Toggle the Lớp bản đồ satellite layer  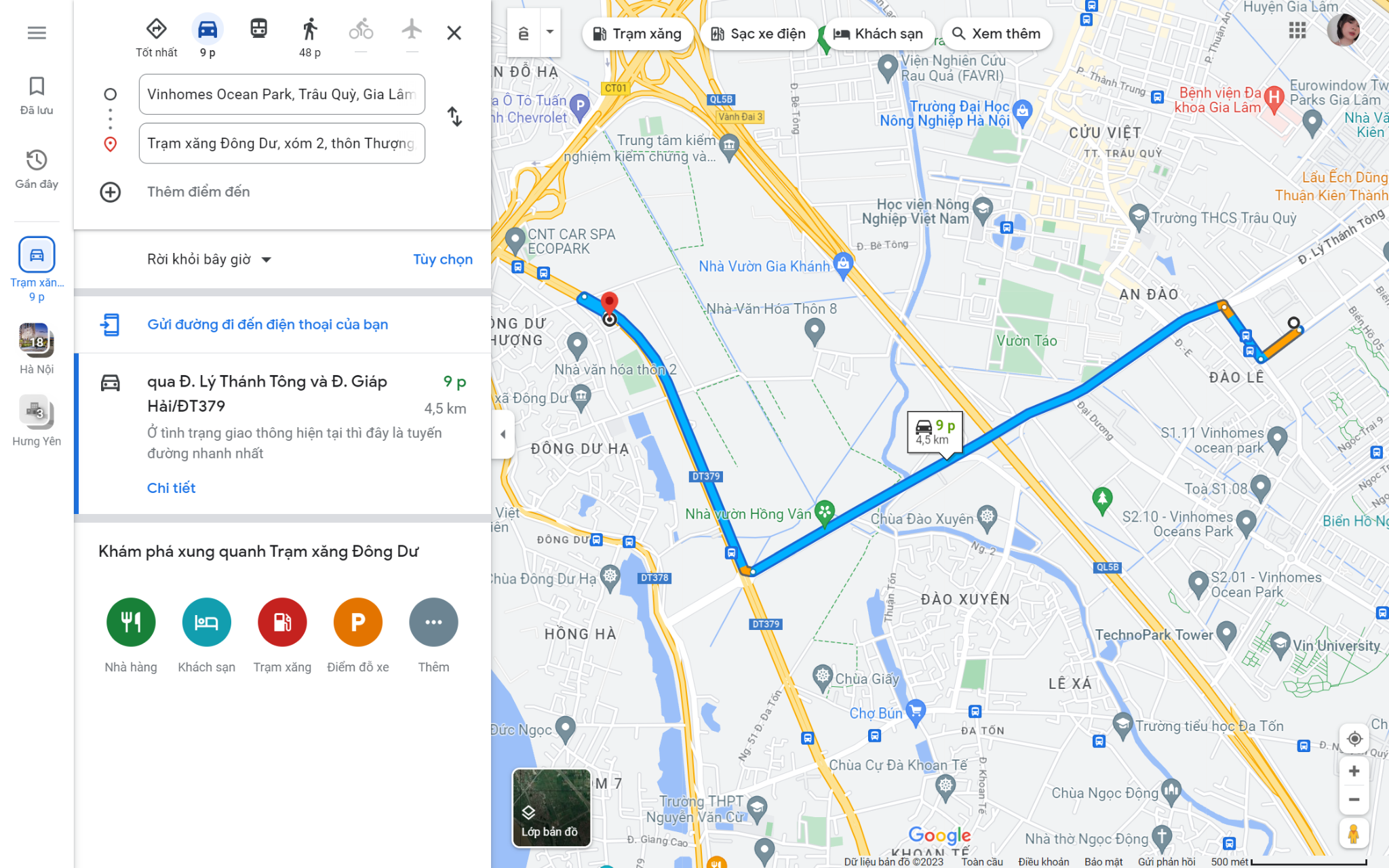pos(551,808)
